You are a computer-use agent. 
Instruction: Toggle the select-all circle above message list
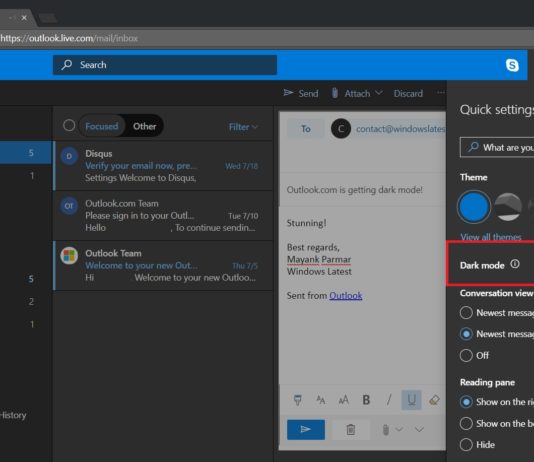[69, 125]
